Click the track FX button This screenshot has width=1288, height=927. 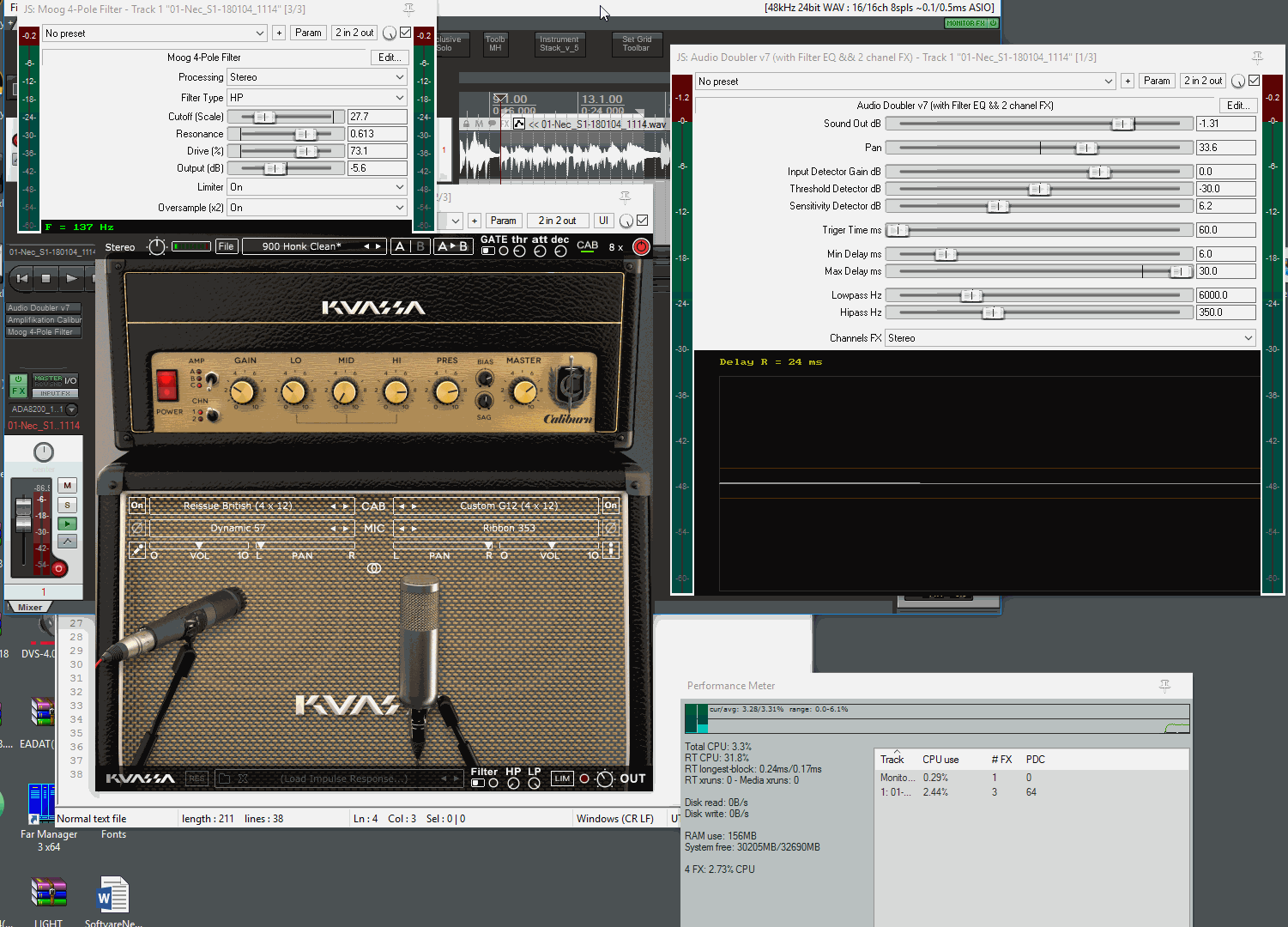coord(18,391)
